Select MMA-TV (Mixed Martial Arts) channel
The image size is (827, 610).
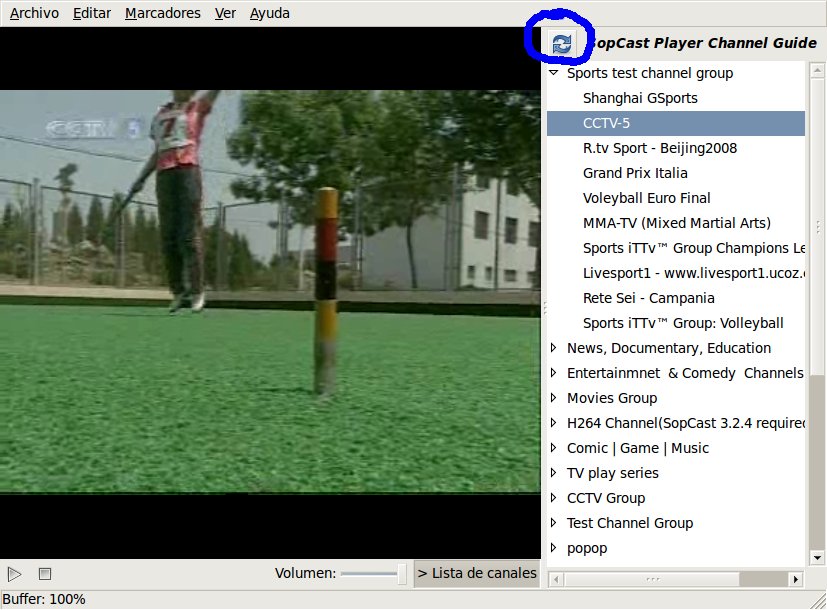676,223
